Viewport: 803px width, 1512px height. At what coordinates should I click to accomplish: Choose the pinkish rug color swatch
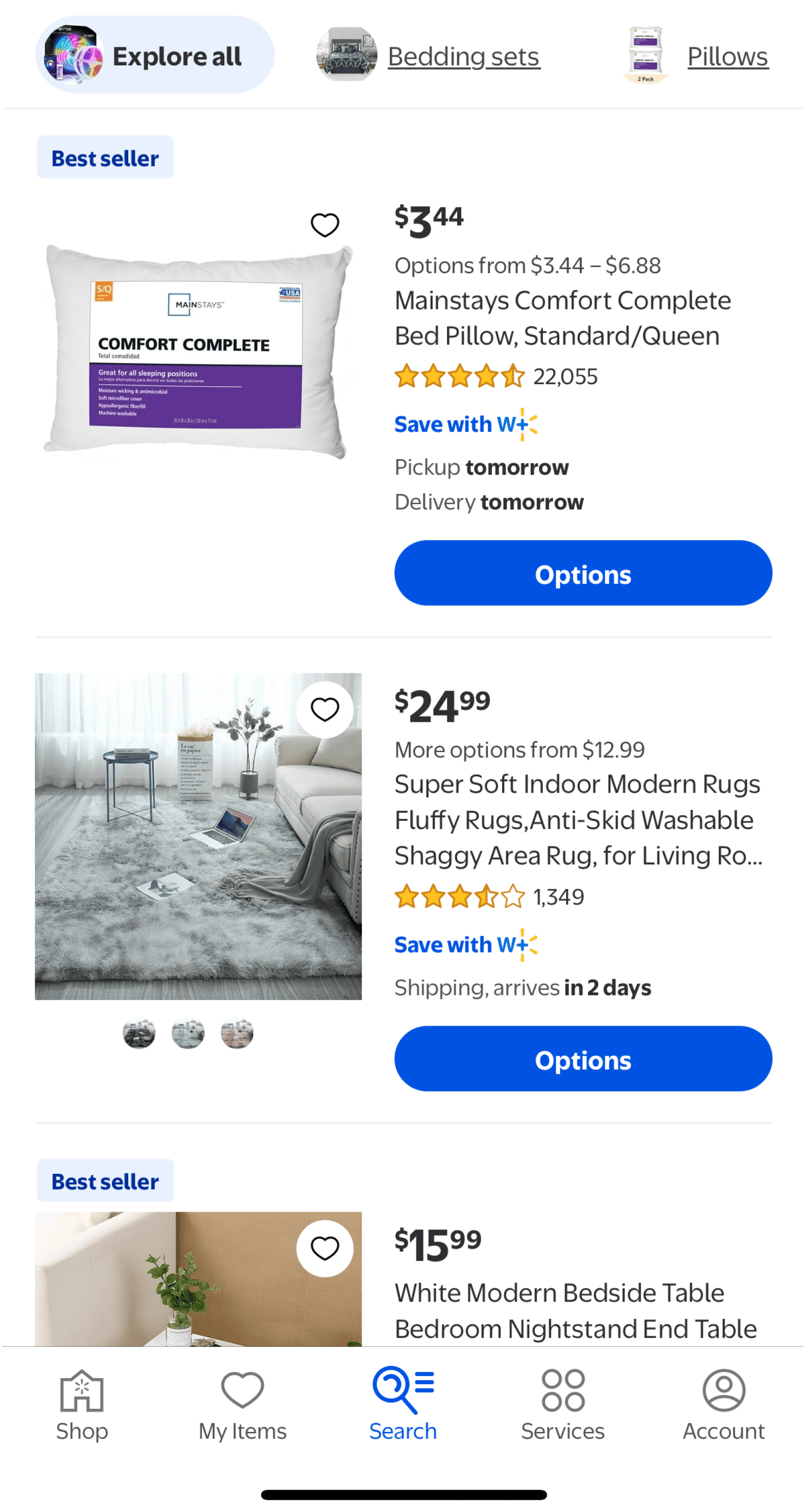pyautogui.click(x=237, y=1033)
